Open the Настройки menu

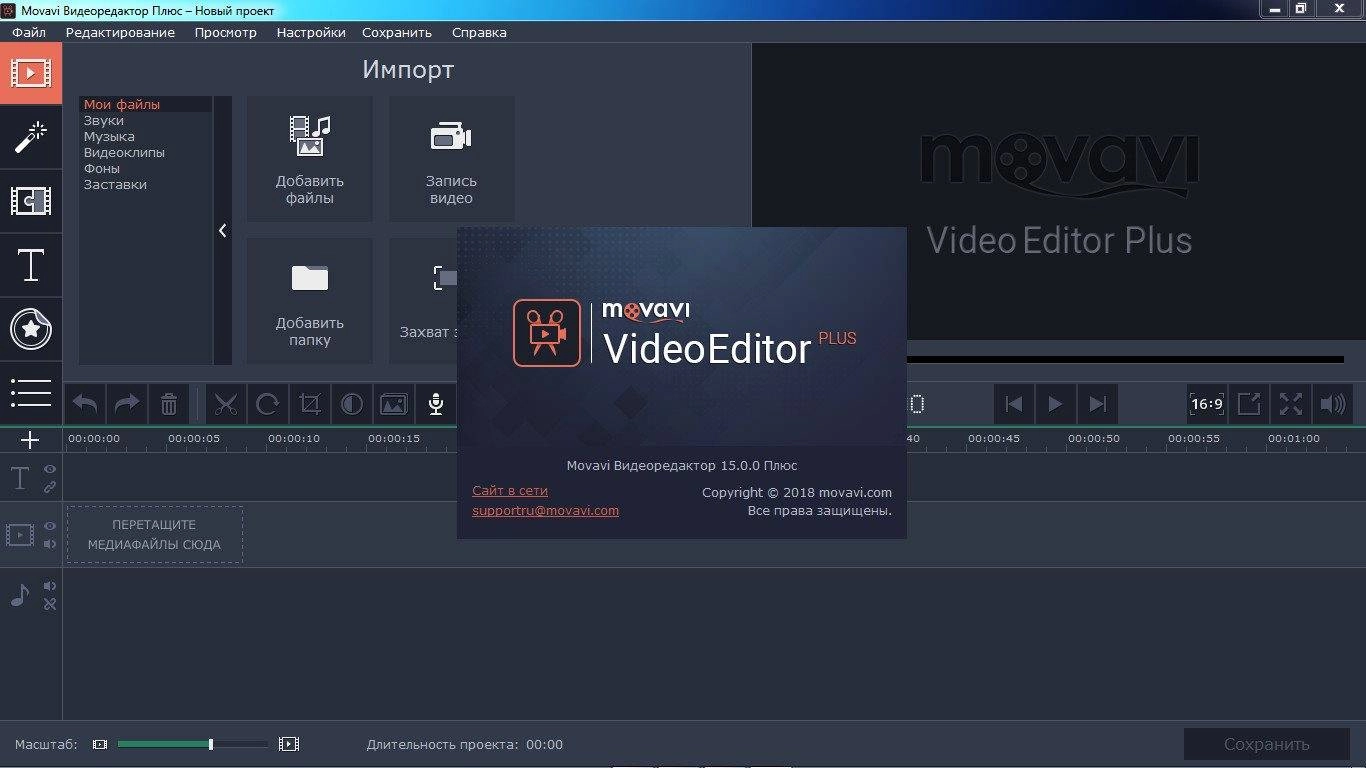[311, 32]
